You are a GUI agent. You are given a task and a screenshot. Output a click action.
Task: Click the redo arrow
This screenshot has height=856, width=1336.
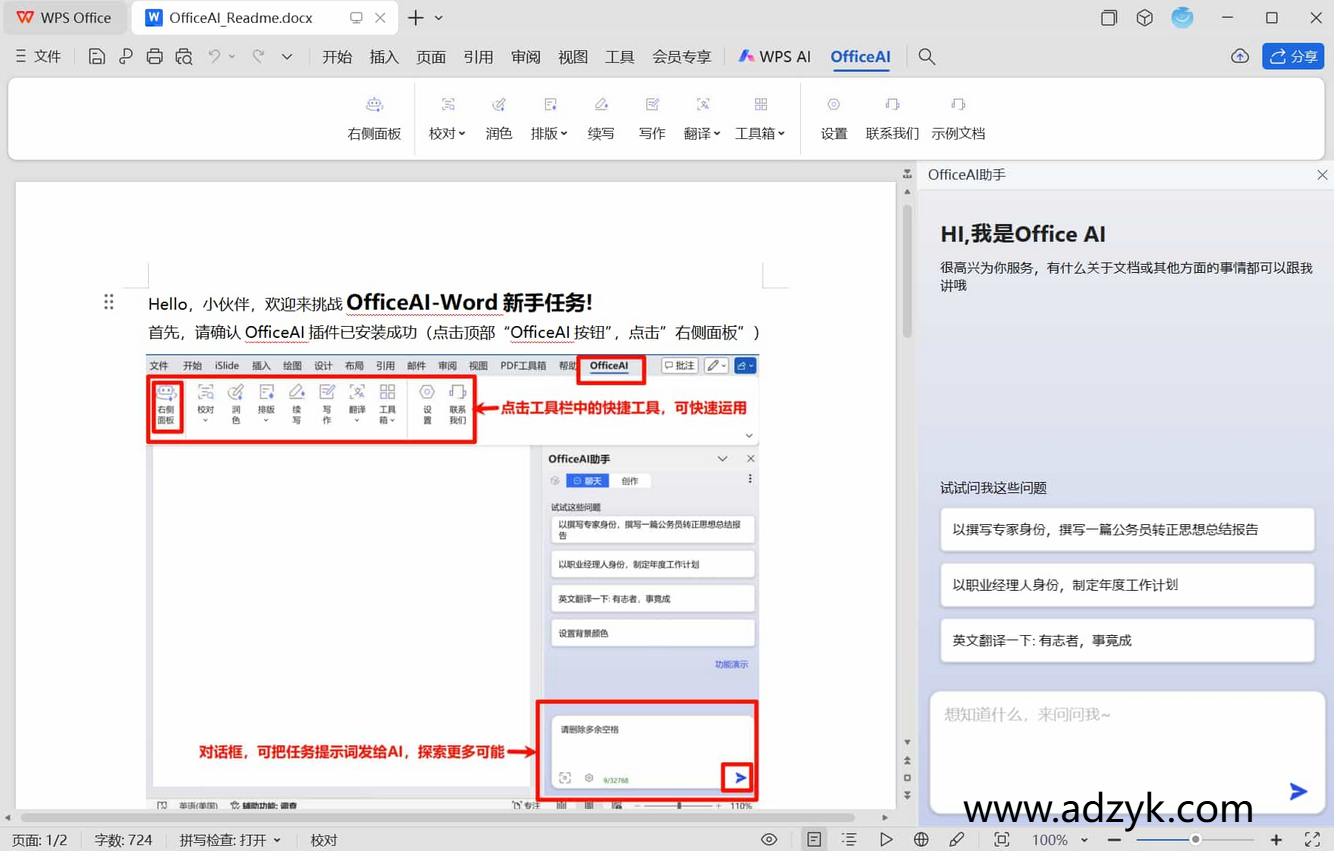[258, 57]
